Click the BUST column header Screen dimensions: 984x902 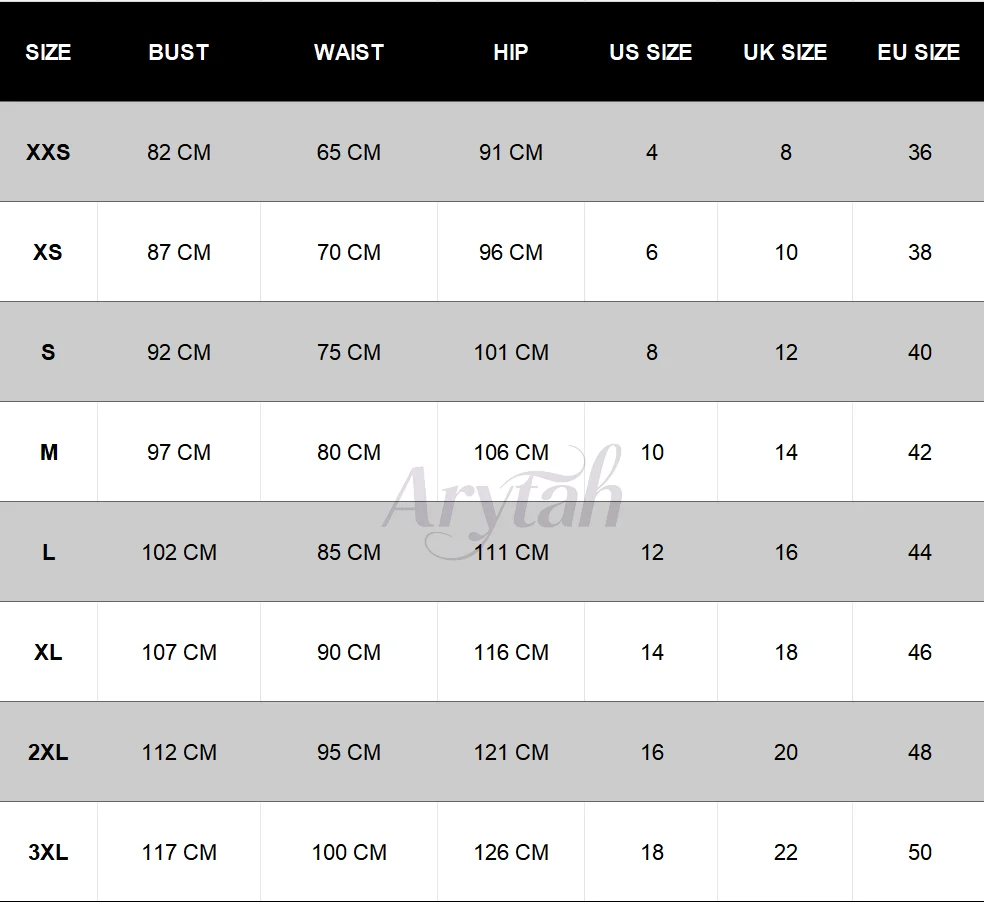pyautogui.click(x=179, y=53)
